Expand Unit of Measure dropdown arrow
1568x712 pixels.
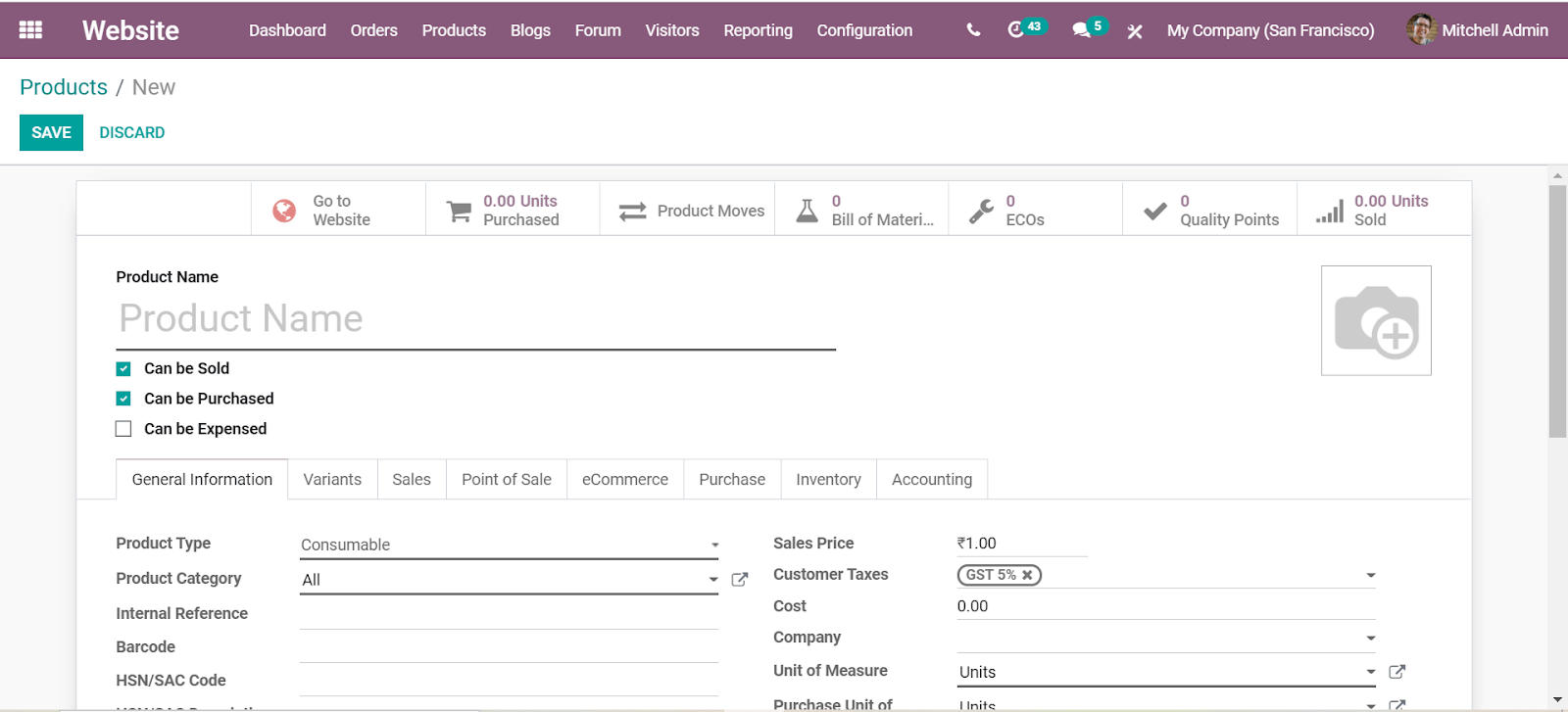(1371, 672)
